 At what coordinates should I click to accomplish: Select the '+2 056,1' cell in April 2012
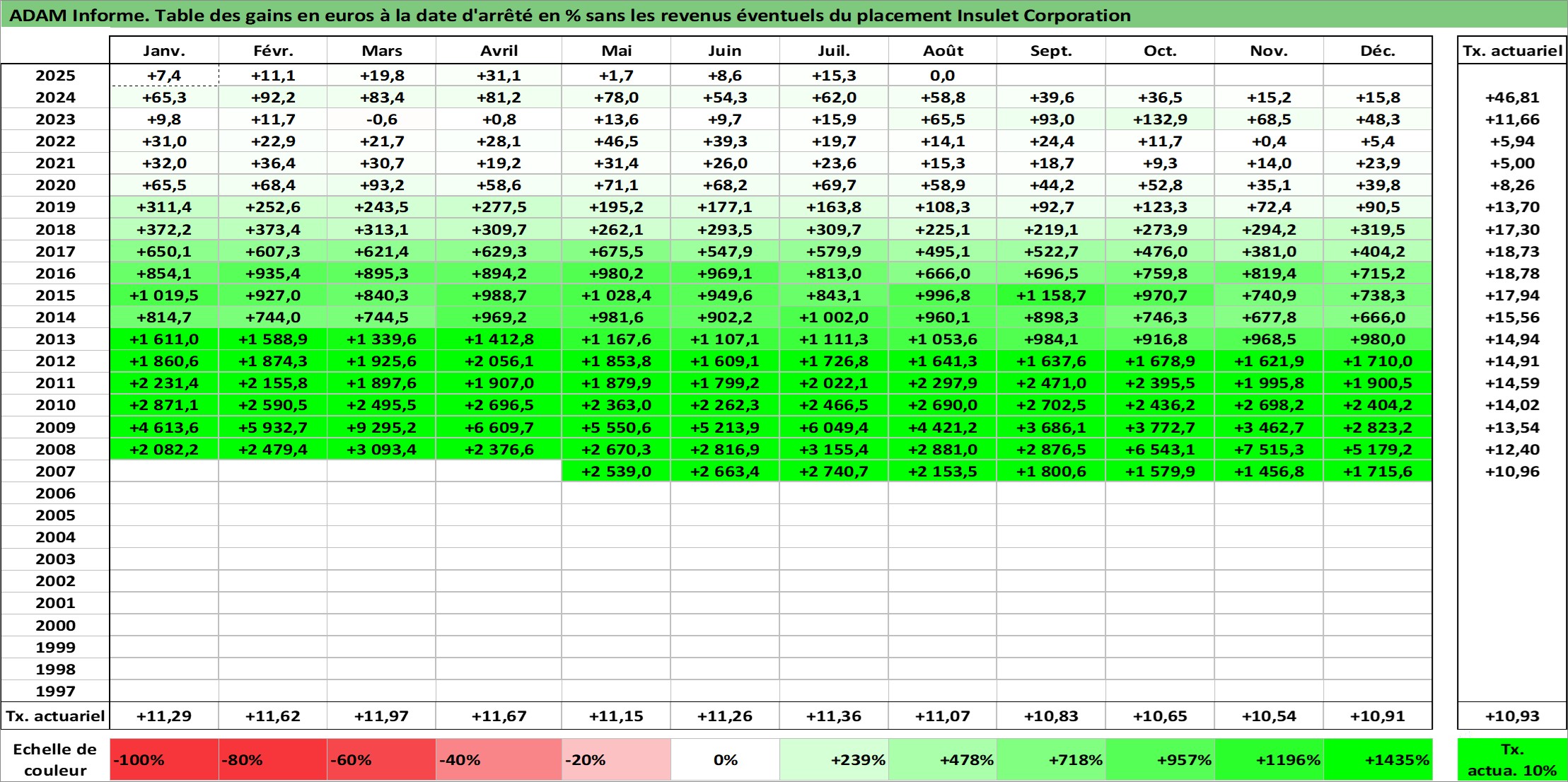click(499, 361)
